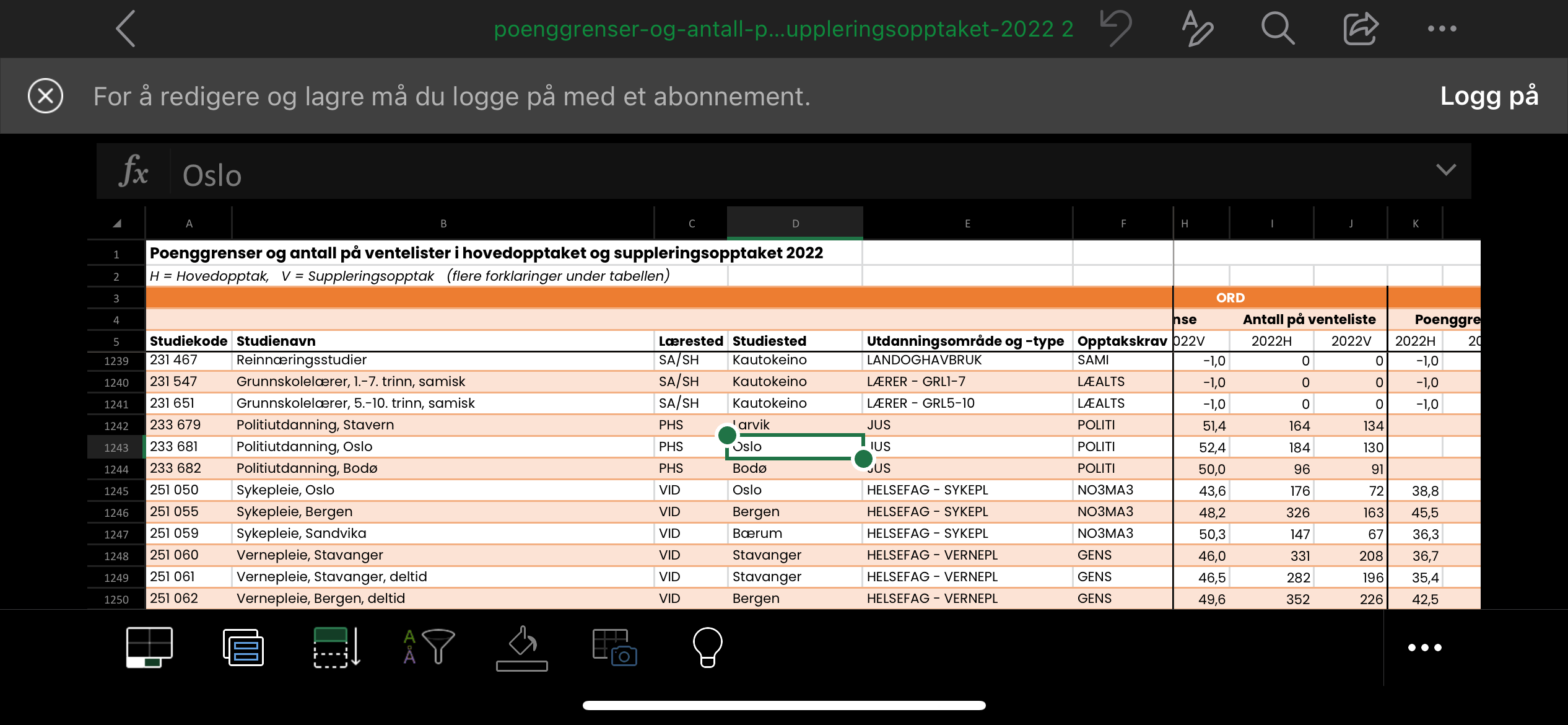Select column D header
This screenshot has width=1568, height=725.
pyautogui.click(x=795, y=224)
